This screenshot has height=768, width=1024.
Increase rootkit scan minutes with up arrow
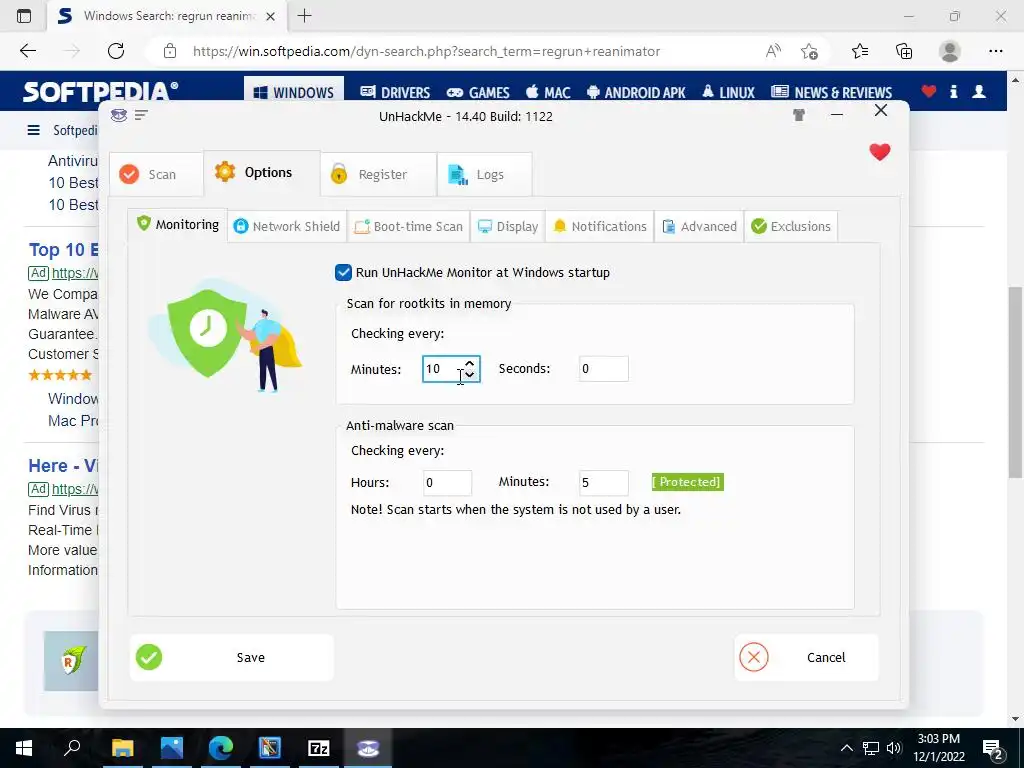click(470, 363)
